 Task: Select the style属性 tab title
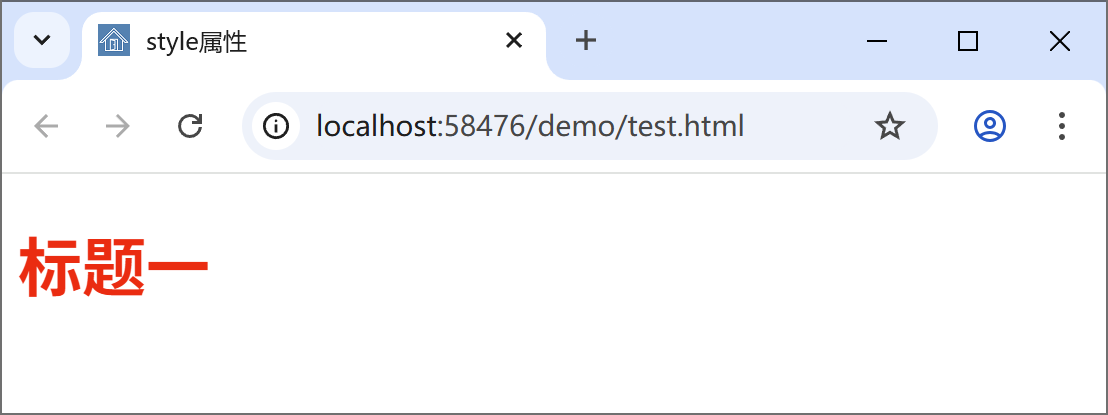[196, 42]
